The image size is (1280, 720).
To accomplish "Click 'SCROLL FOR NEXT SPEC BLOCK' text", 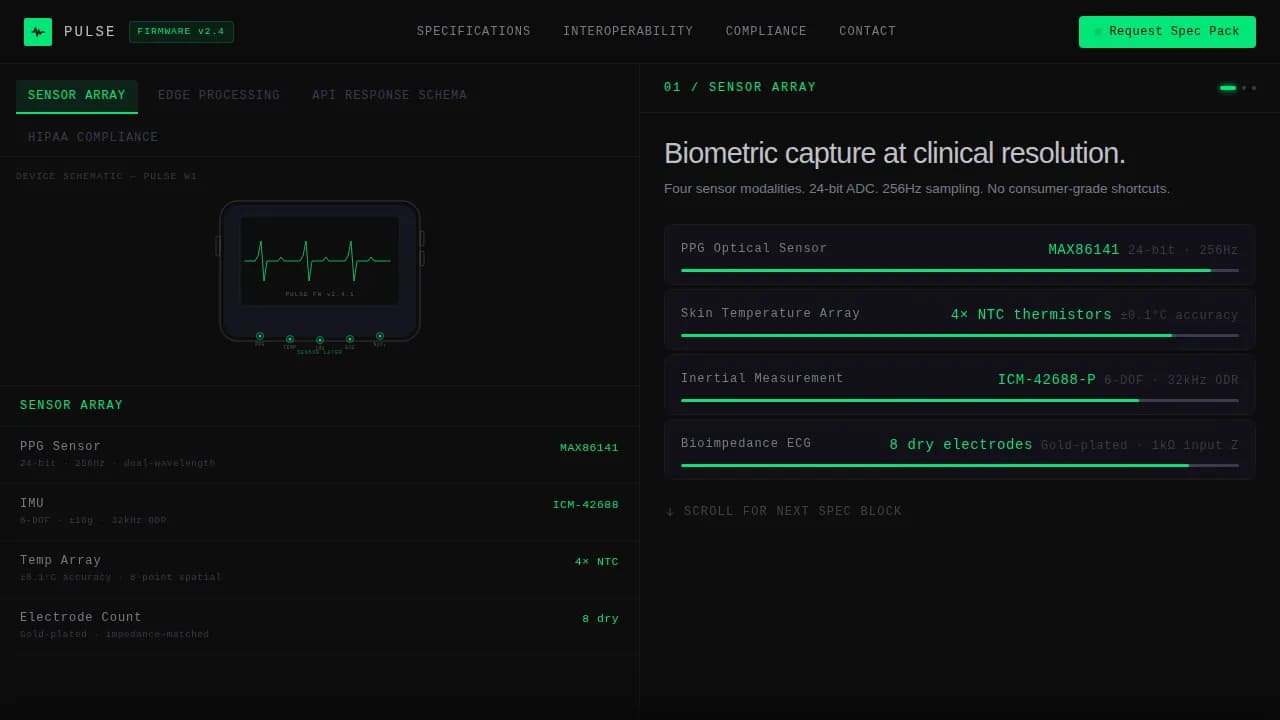I will (793, 511).
